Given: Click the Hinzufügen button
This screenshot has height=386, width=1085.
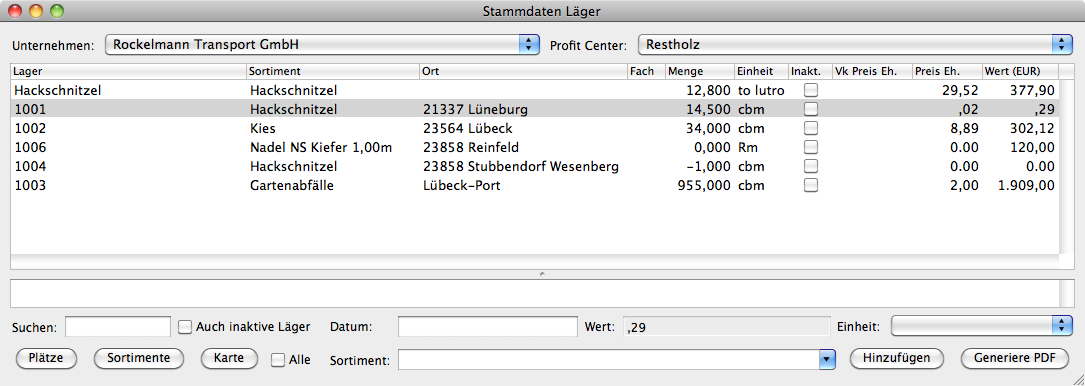Looking at the screenshot, I should (897, 358).
